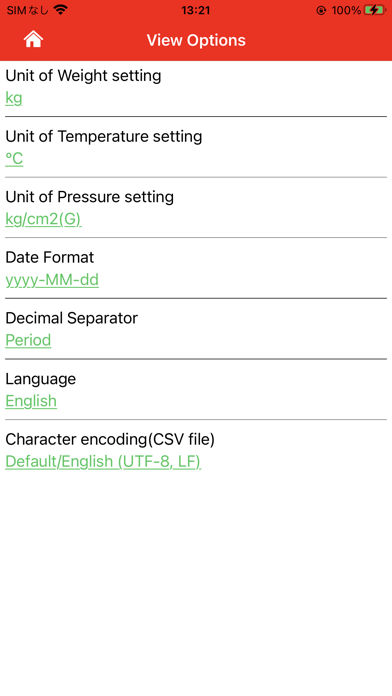Tap the orientation lock icon in status bar

321,10
